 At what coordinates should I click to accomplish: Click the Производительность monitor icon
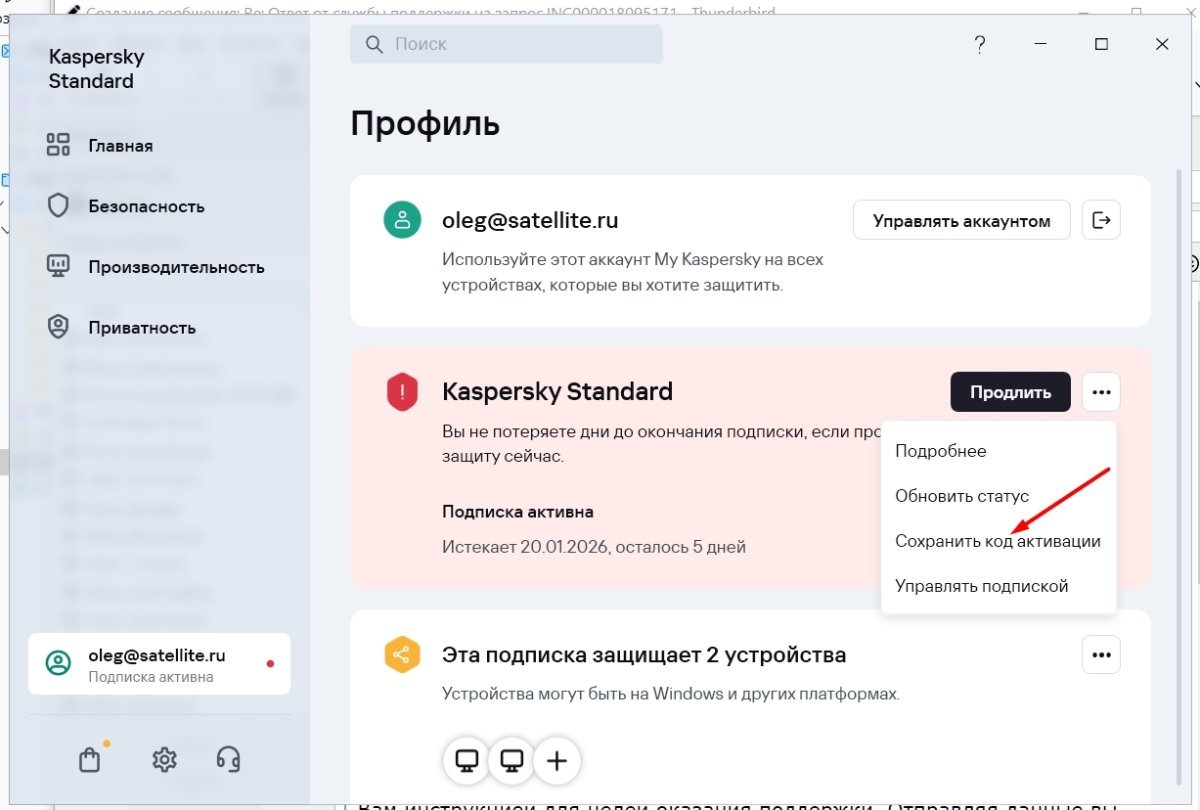58,266
